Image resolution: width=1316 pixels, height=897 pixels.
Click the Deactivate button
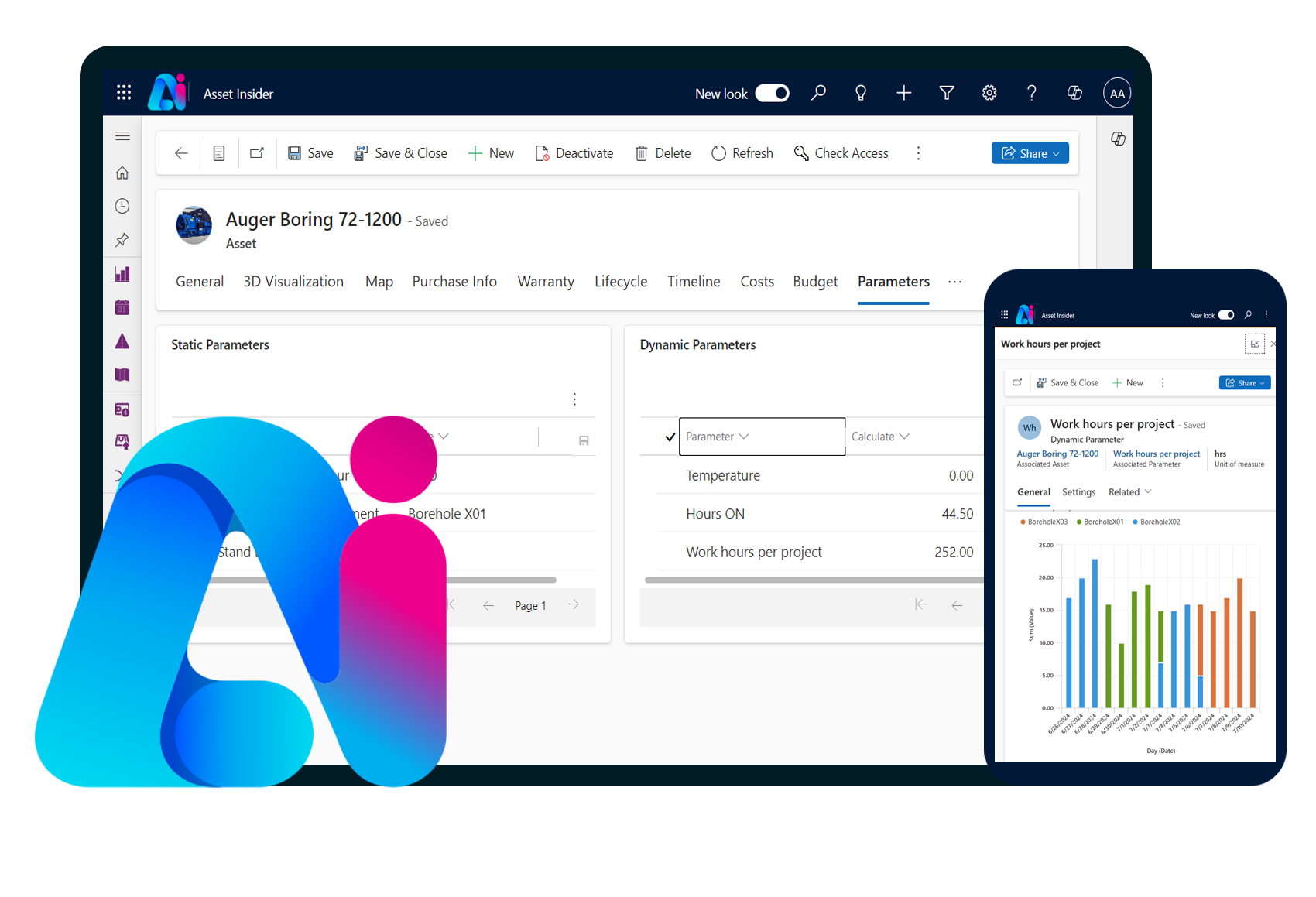[x=574, y=153]
